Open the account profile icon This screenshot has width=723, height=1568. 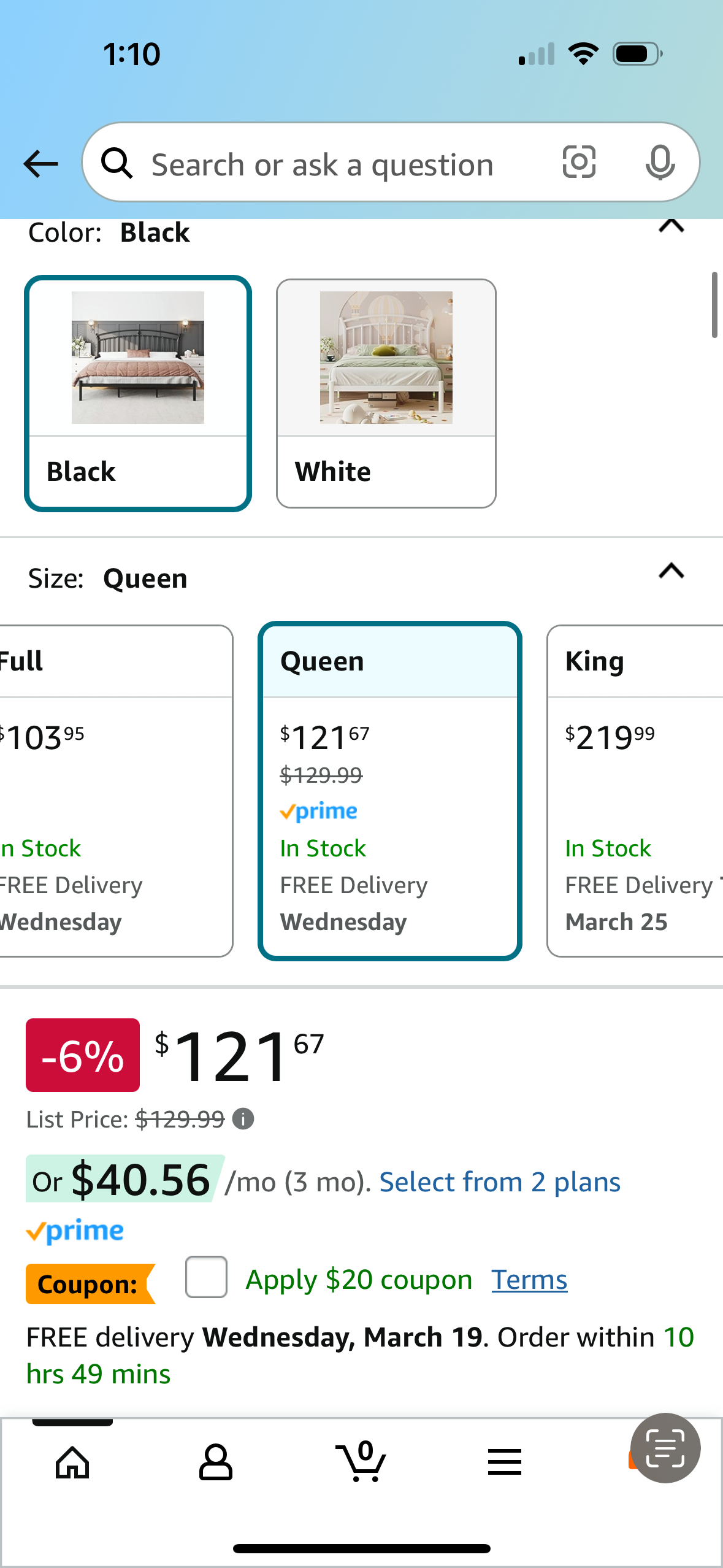click(x=216, y=1462)
